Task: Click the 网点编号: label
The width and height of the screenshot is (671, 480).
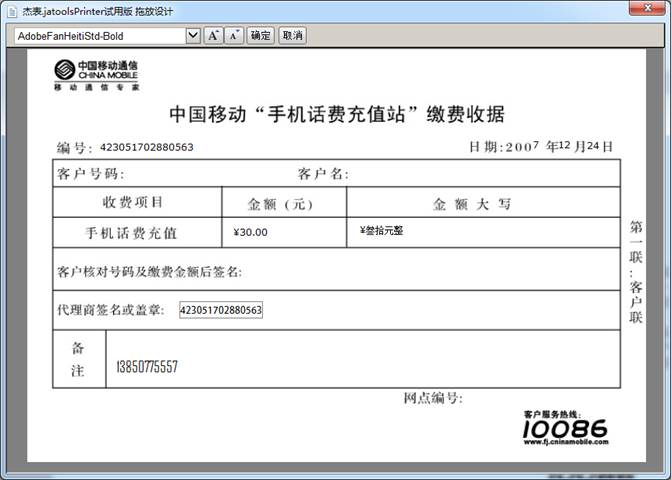Action: click(433, 398)
